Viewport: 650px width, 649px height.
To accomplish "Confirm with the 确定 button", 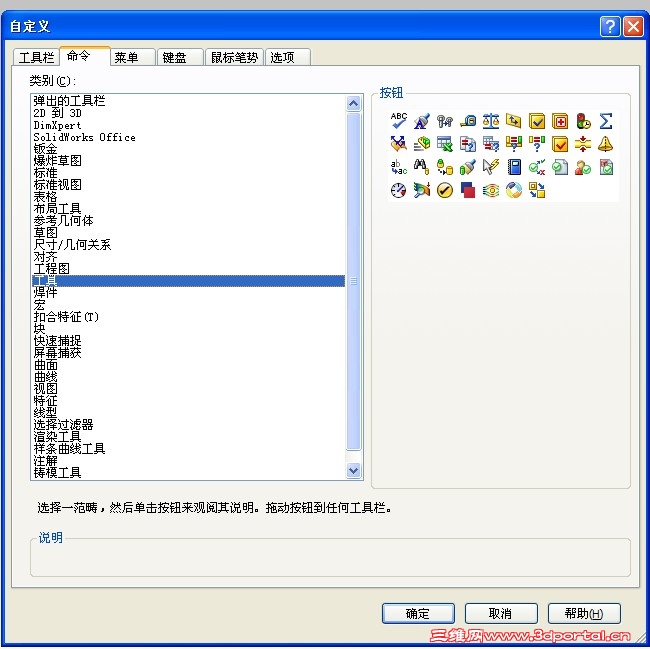I will (418, 613).
